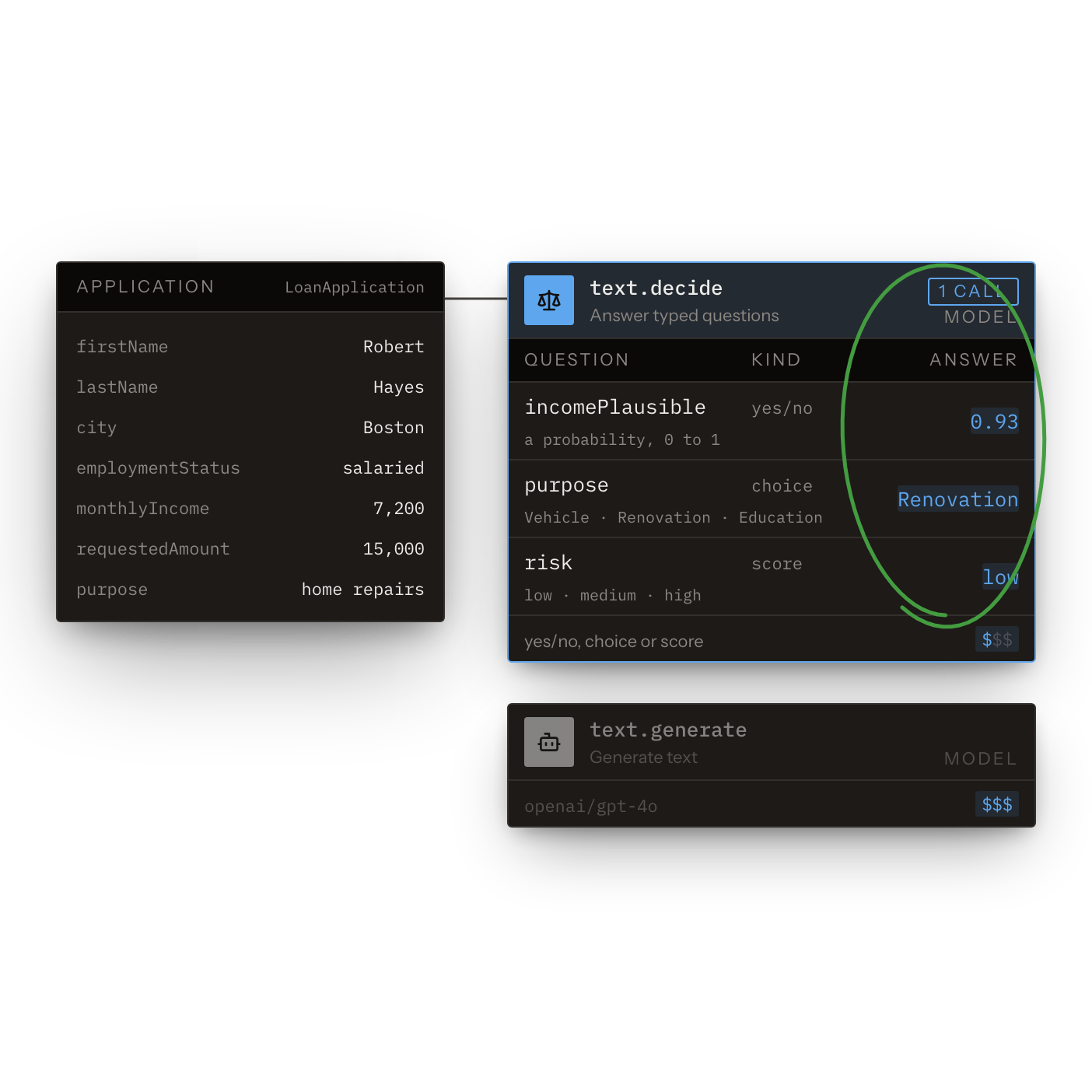Screen dimensions: 1092x1092
Task: Click the robot icon on text.generate
Action: tap(549, 742)
